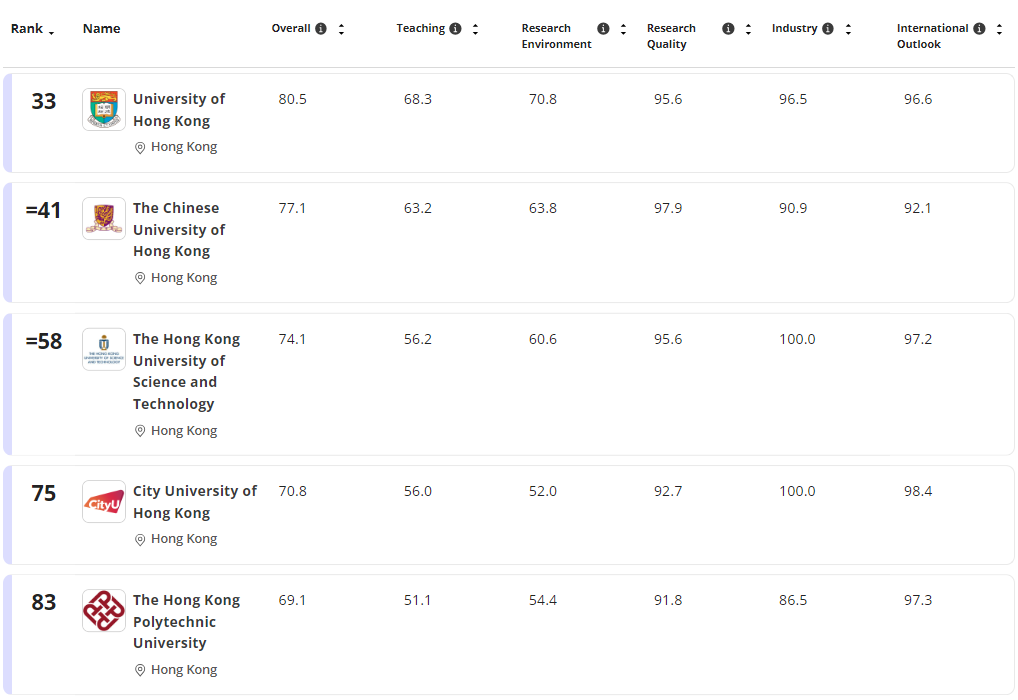Click the Research Quality info icon
The height and width of the screenshot is (700, 1018).
click(x=728, y=29)
